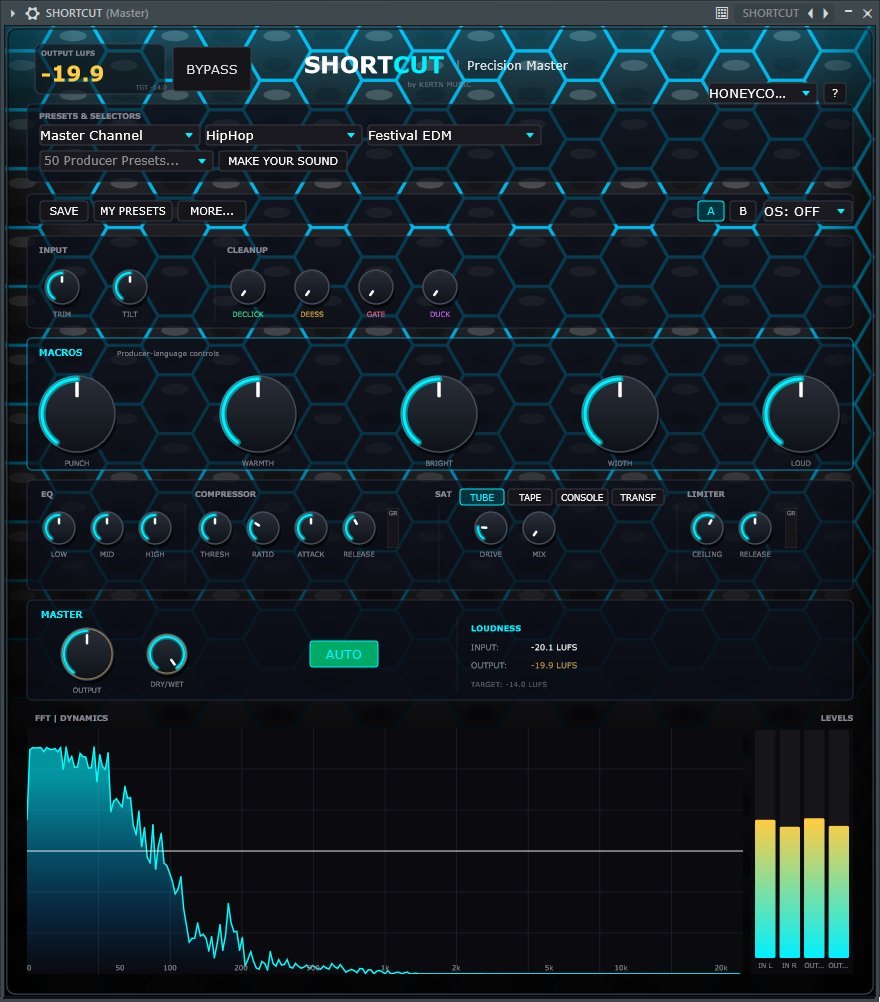Click the limiter GR meter
Viewport: 880px width, 1002px height.
pyautogui.click(x=791, y=528)
